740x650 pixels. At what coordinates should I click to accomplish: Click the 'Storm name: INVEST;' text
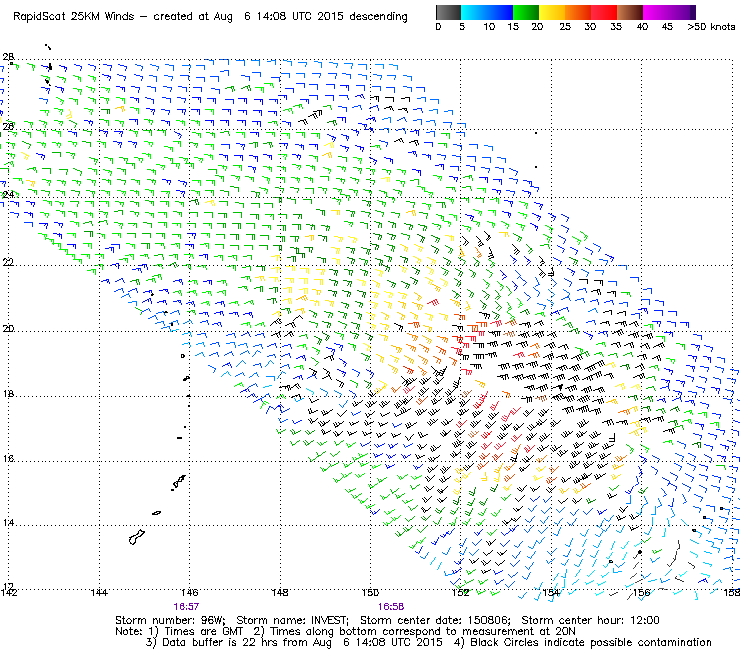pos(292,620)
